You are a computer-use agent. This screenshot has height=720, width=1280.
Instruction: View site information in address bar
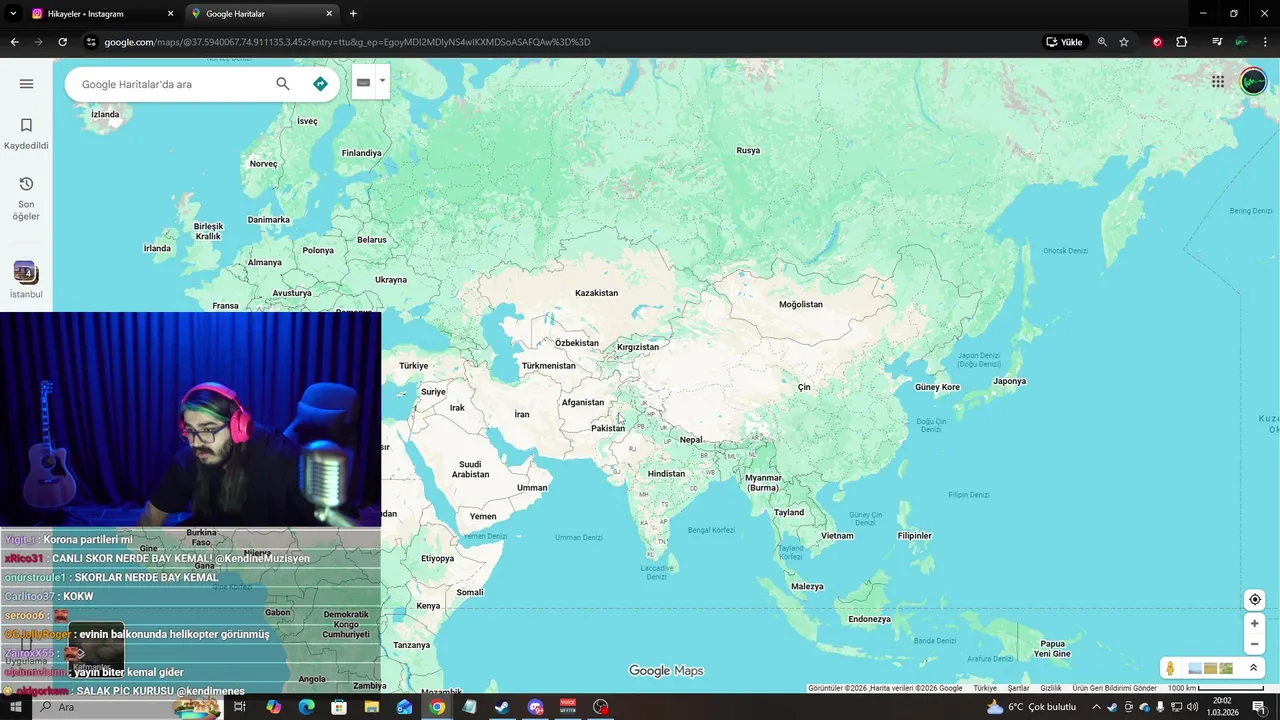(x=91, y=42)
